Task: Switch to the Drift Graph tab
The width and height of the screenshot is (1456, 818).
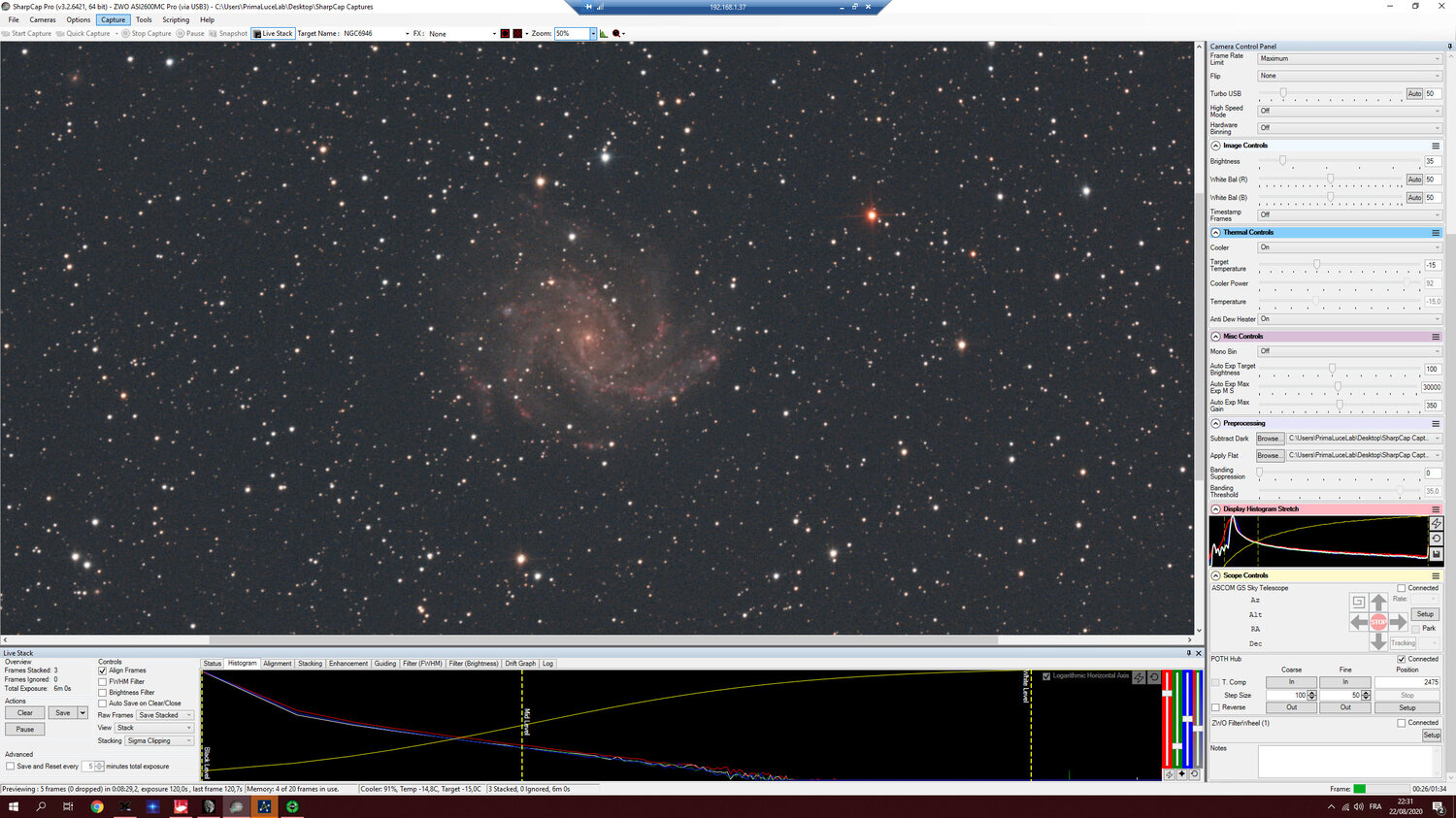Action: [520, 664]
